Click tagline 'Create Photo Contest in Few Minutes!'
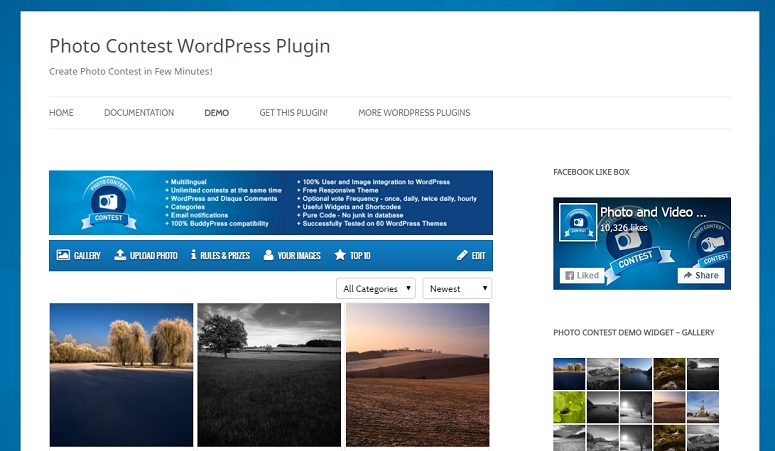Viewport: 775px width, 451px height. (x=130, y=71)
